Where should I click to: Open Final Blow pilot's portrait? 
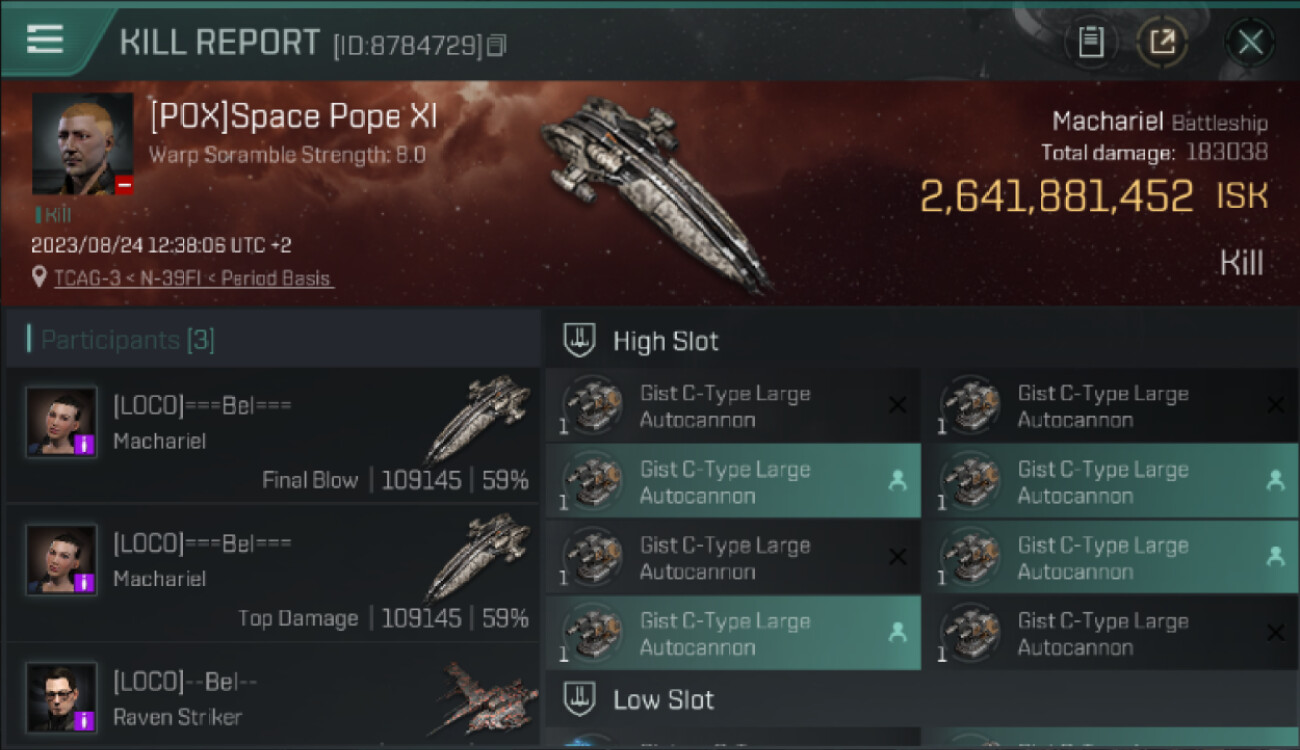click(61, 422)
